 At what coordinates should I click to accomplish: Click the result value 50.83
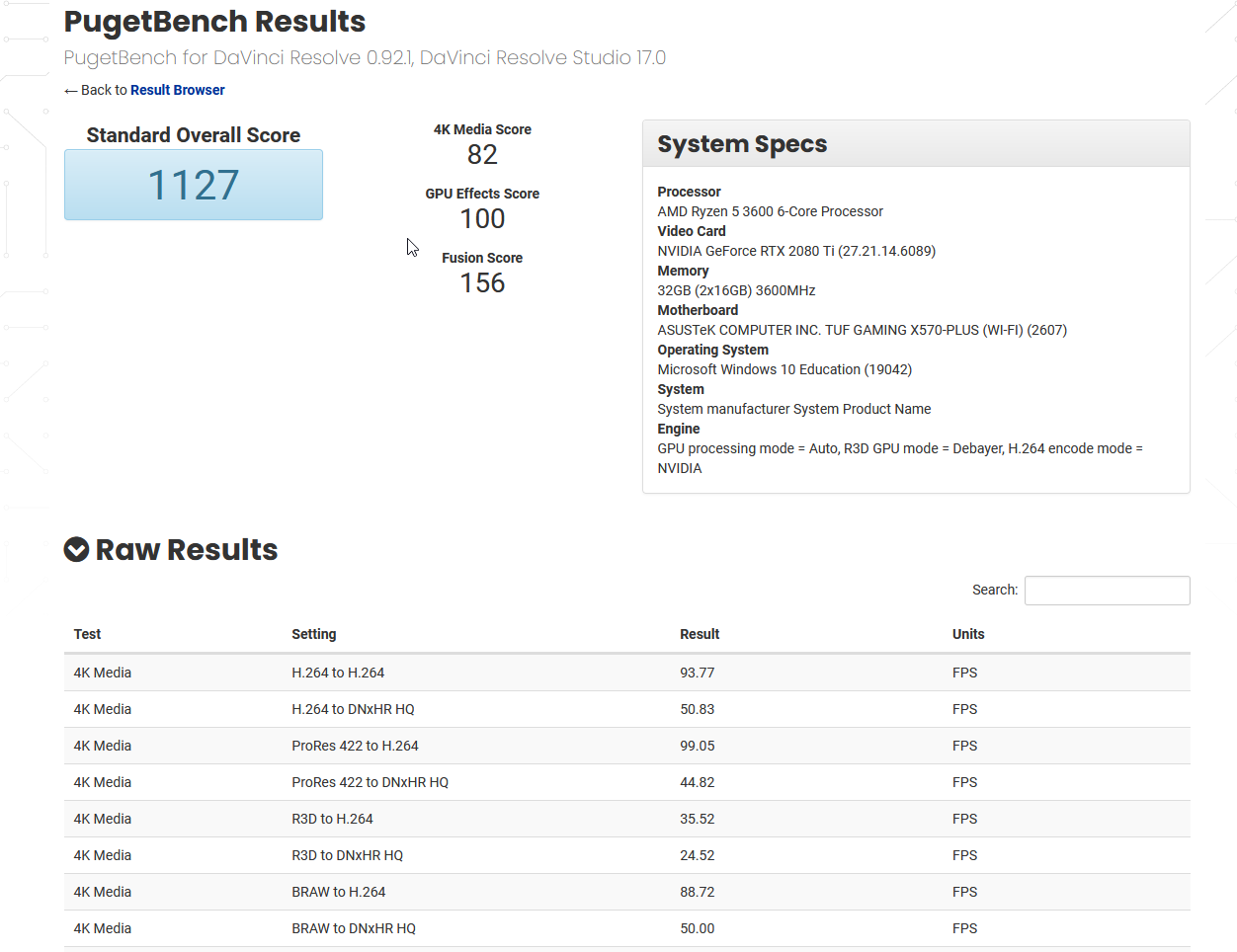pos(697,709)
